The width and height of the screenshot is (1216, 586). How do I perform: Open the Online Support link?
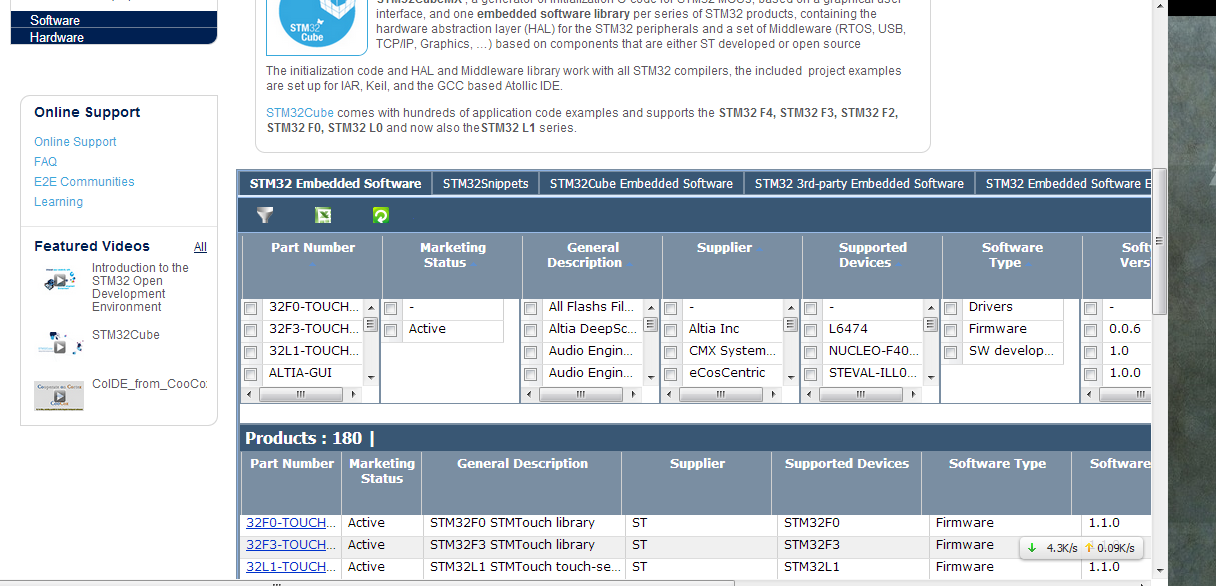75,142
